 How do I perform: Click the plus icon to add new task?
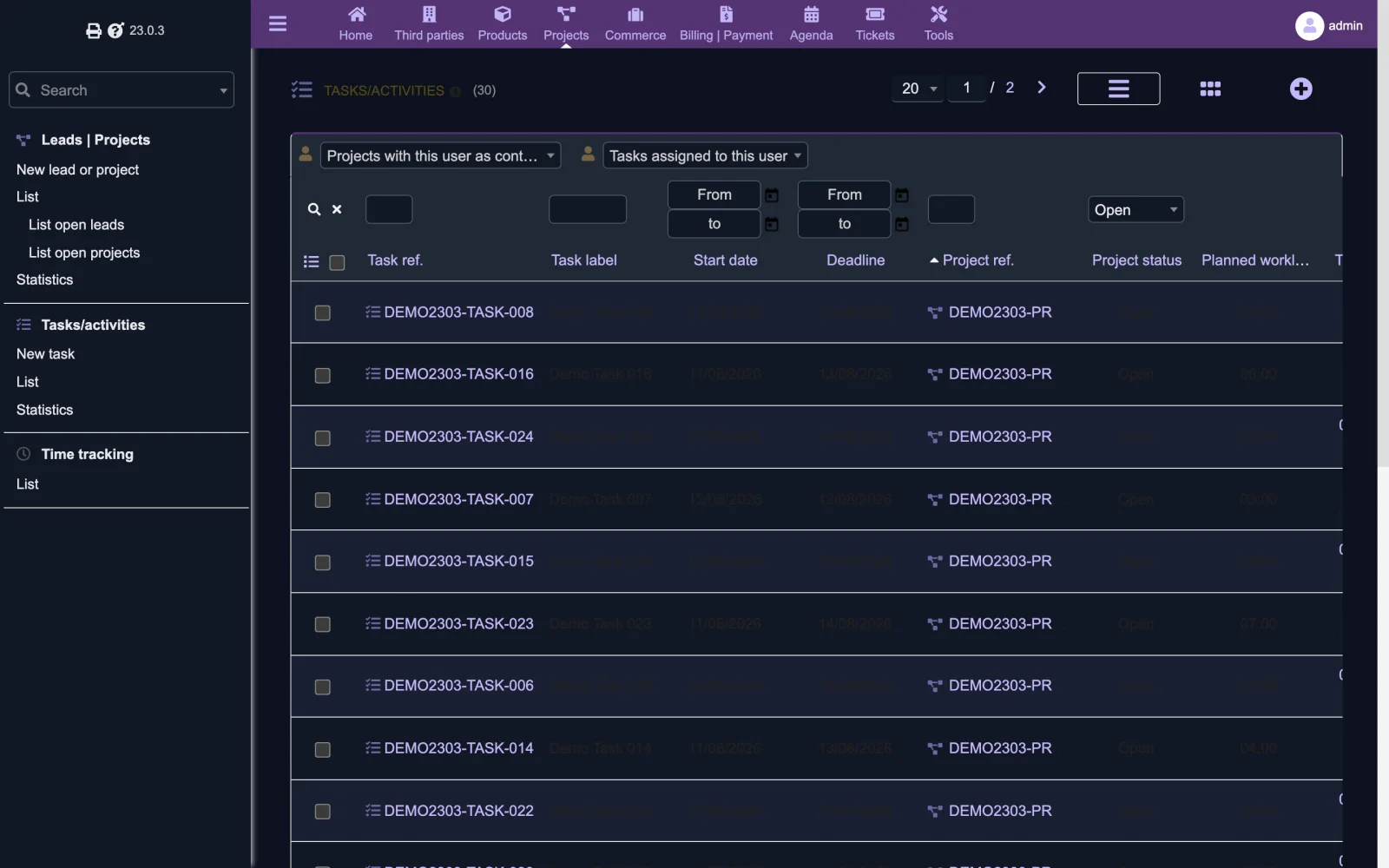pos(1300,89)
